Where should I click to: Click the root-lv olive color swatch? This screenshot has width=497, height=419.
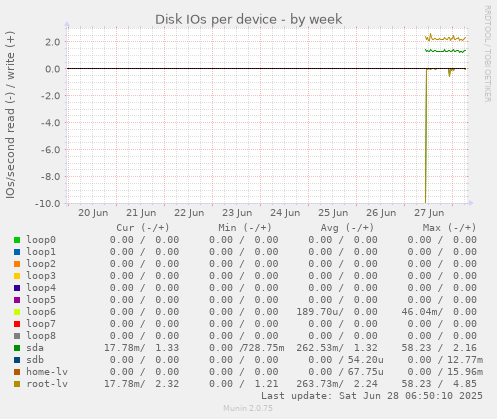coord(17,384)
